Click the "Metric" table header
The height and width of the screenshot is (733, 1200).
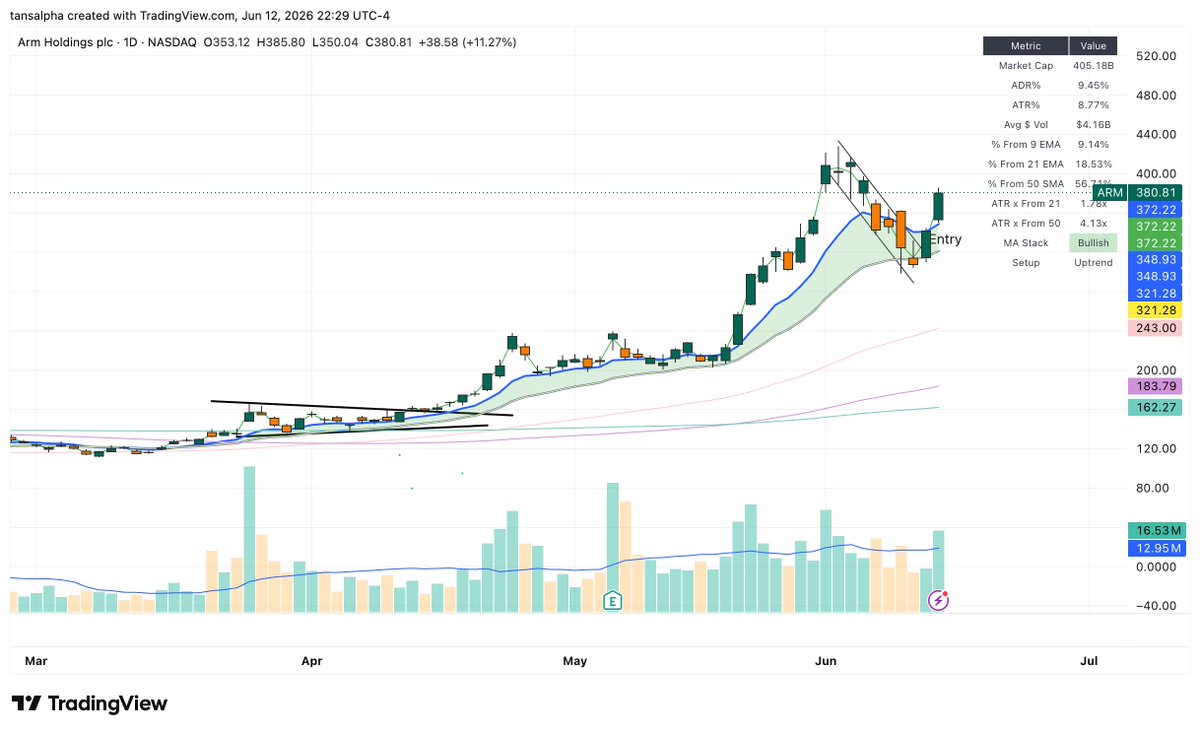click(1025, 46)
